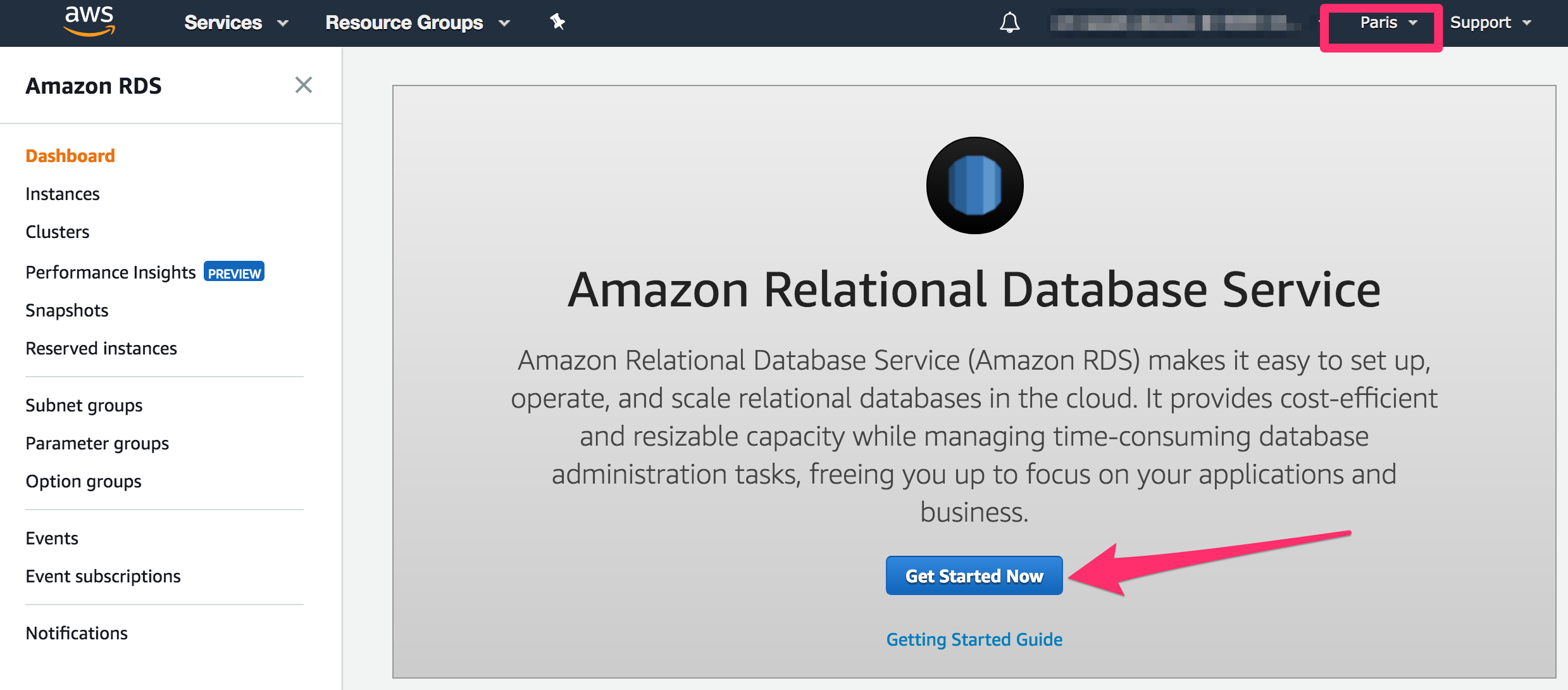Open Event subscriptions settings
This screenshot has width=1568, height=690.
click(103, 576)
